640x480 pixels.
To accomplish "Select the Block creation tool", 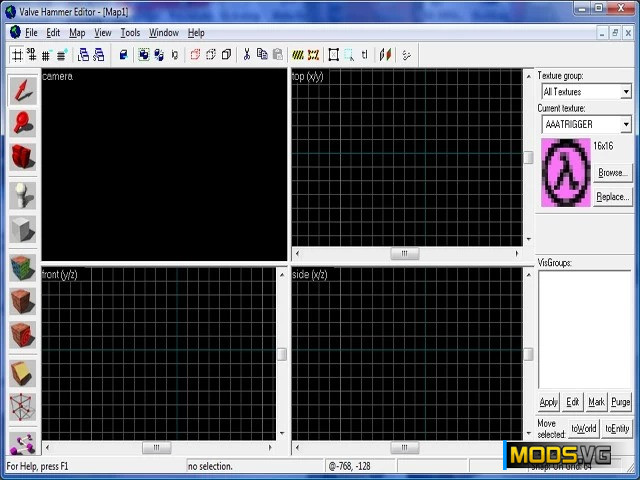I will pos(22,229).
